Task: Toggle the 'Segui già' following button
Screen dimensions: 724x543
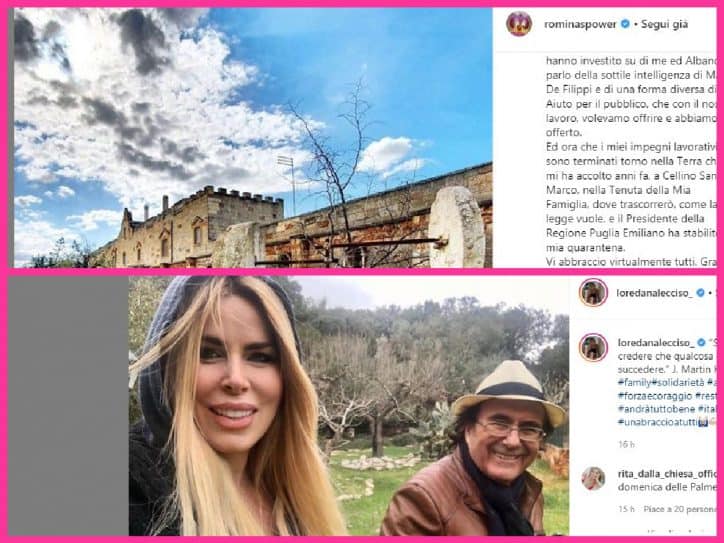Action: click(664, 24)
